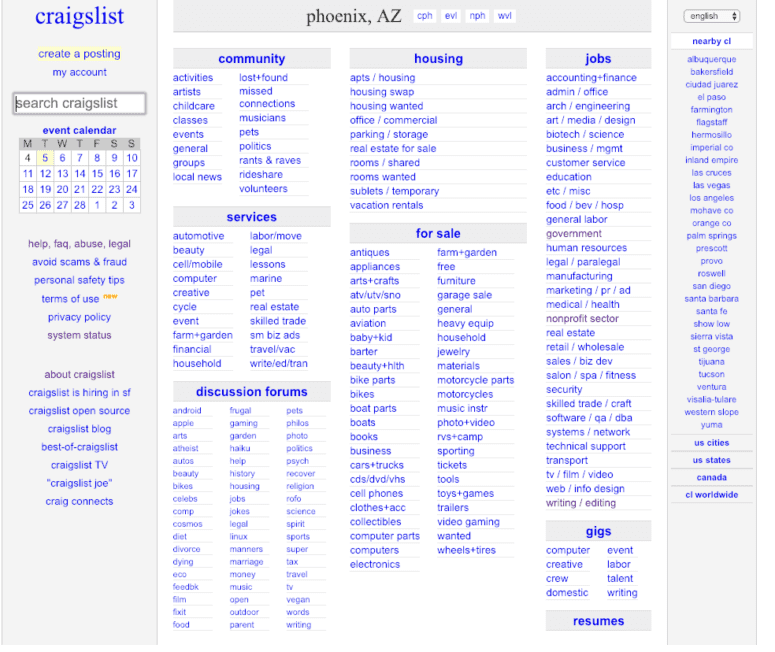This screenshot has height=652, width=775.
Task: Open the resumes section header
Action: point(598,621)
